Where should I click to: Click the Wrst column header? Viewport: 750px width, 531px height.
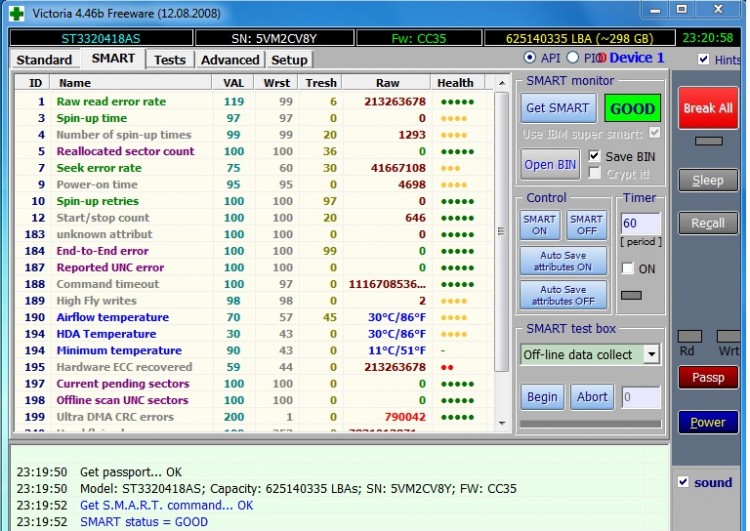(276, 83)
